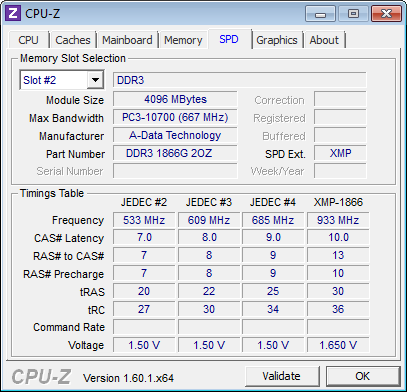Click the DDR3 memory type field
This screenshot has width=407, height=392.
pyautogui.click(x=240, y=80)
